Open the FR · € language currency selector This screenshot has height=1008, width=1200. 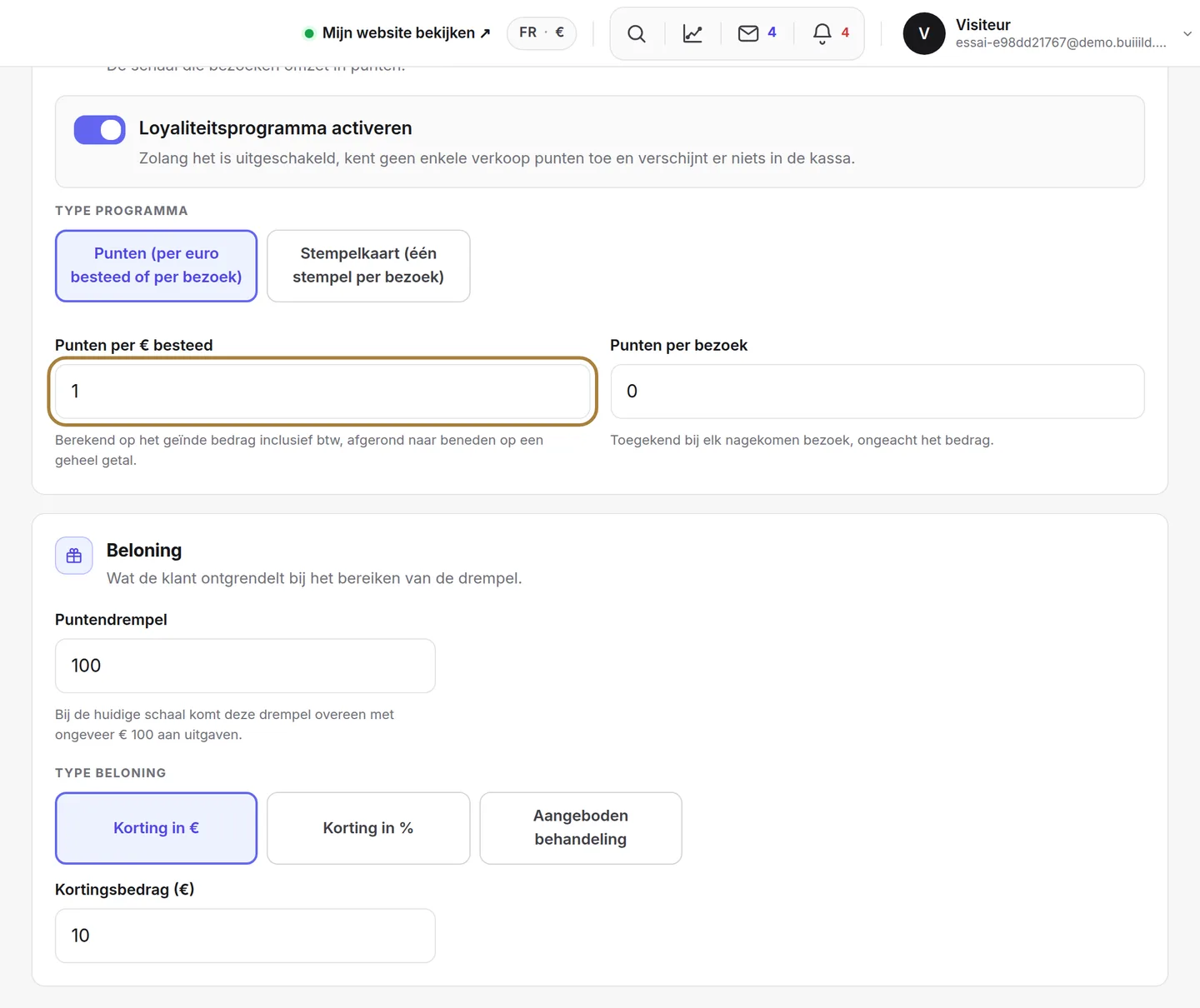(x=542, y=32)
